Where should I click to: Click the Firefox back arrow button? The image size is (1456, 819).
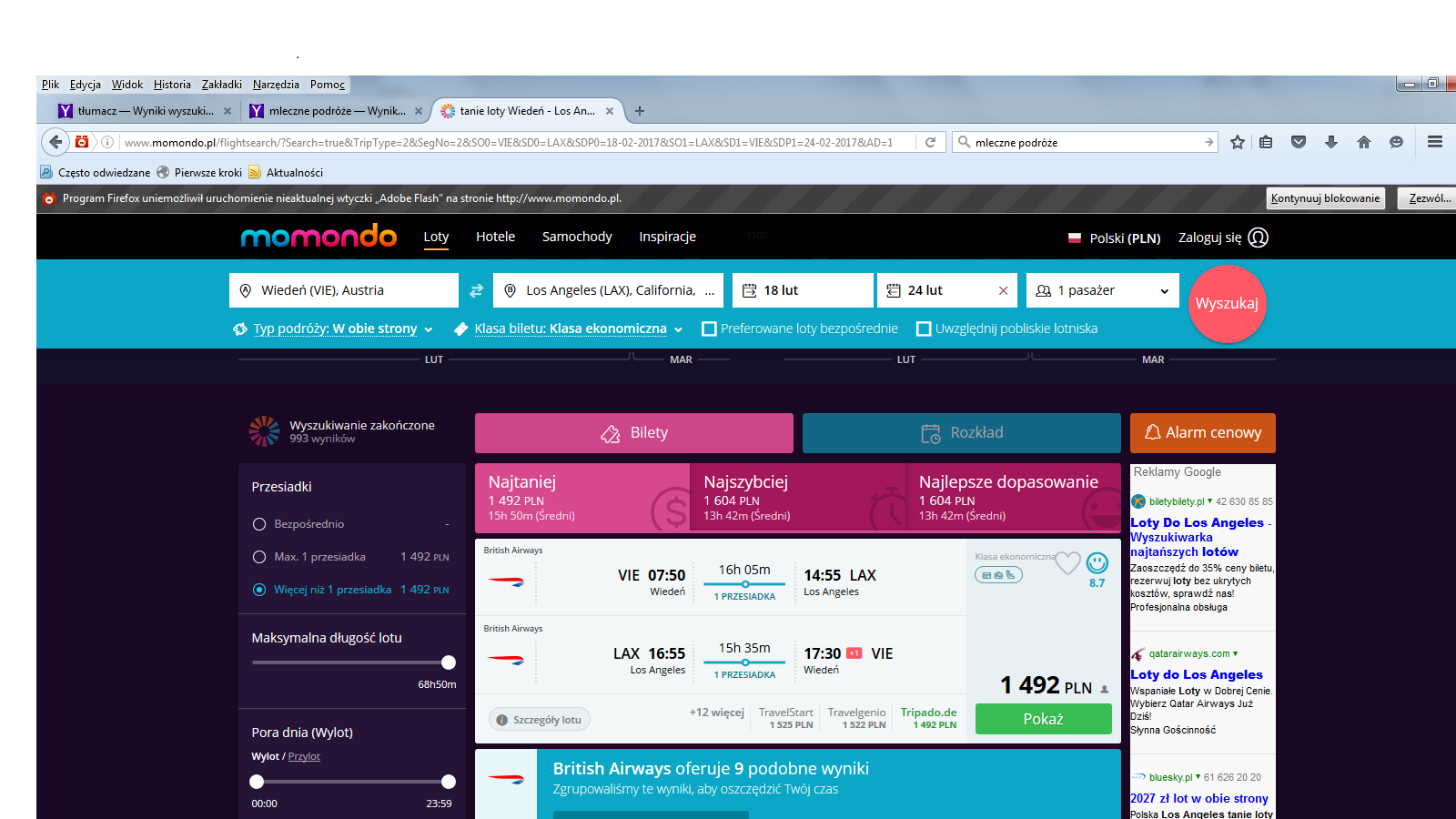(x=56, y=142)
